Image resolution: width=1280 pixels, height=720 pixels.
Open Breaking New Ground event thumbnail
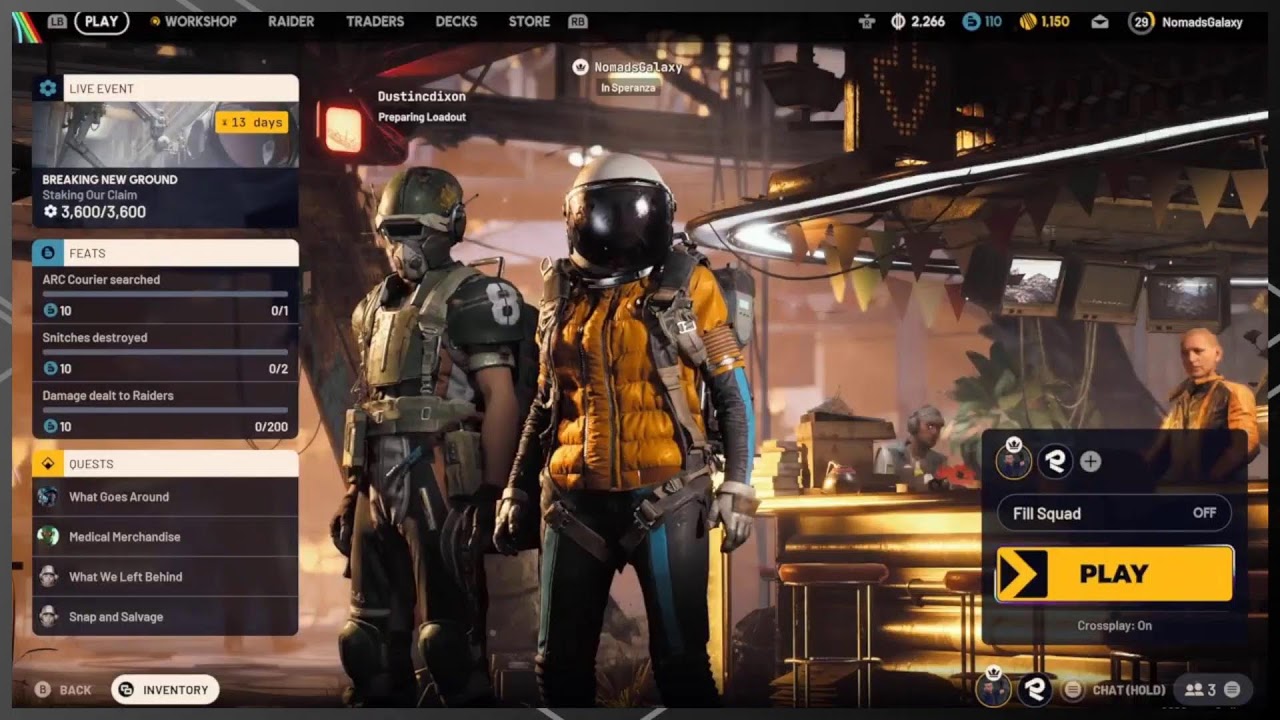point(166,134)
